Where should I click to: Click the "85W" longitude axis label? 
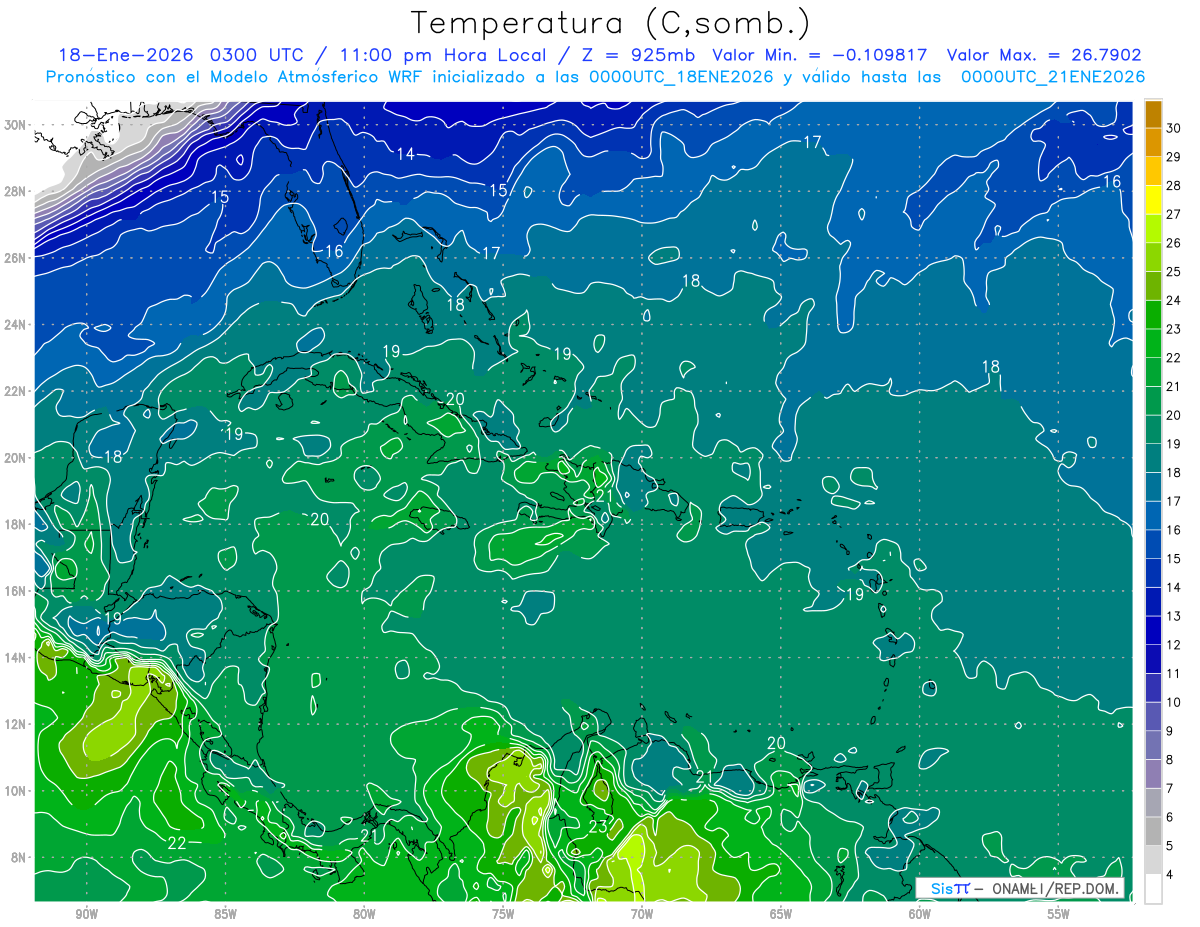pyautogui.click(x=225, y=914)
